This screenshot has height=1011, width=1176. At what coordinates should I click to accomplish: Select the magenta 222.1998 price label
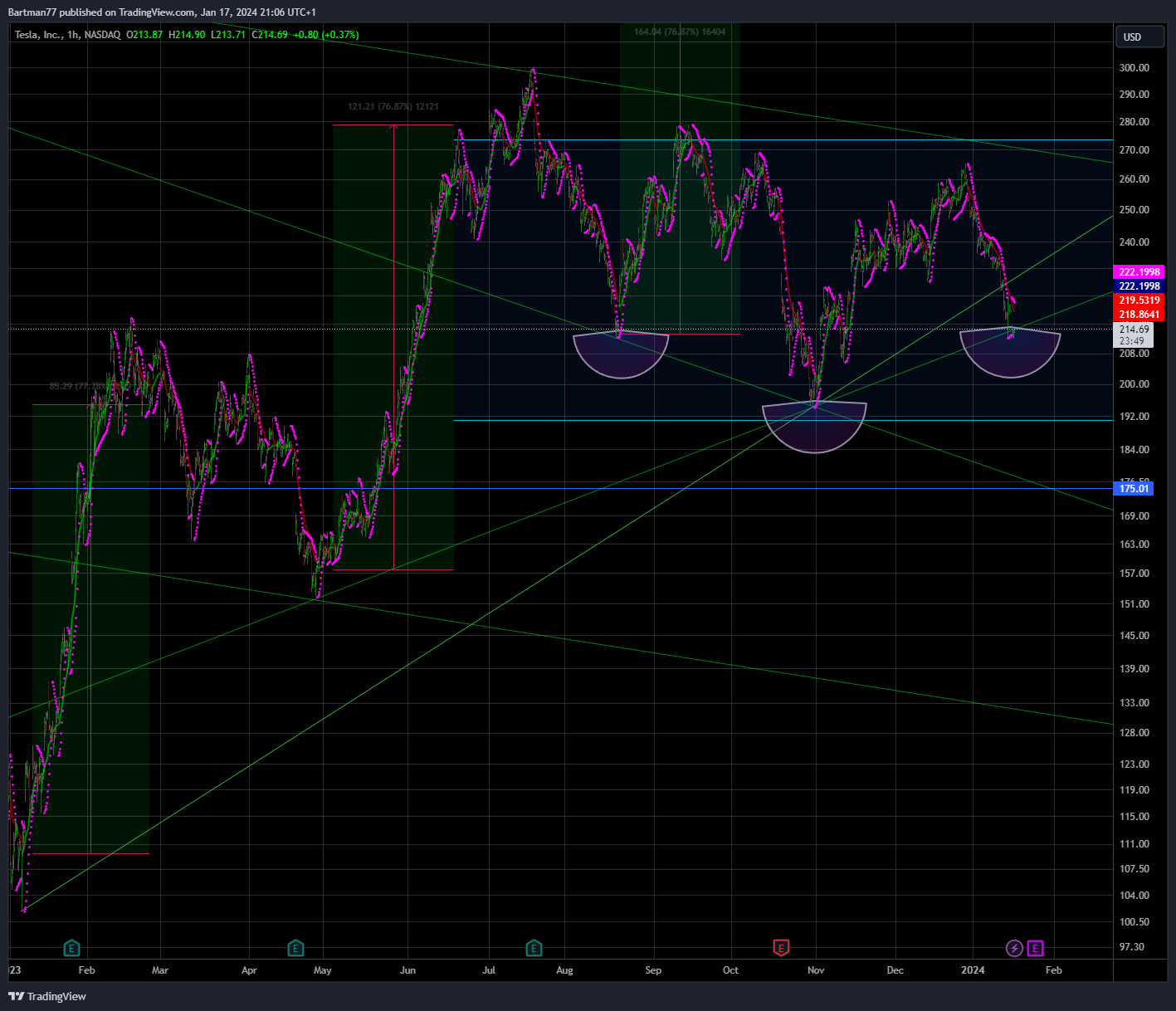(1139, 272)
